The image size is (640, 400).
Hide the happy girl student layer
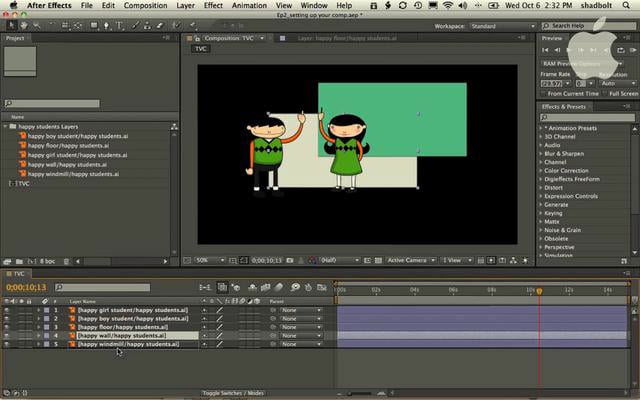(x=6, y=310)
